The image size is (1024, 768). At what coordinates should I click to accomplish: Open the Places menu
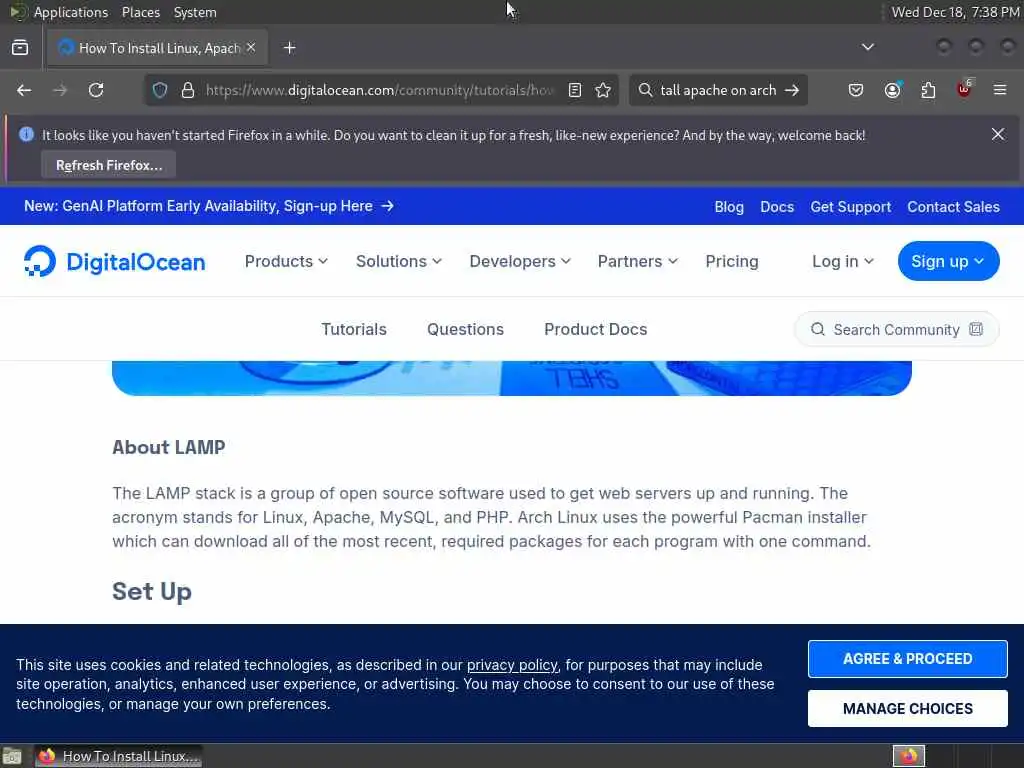click(140, 12)
